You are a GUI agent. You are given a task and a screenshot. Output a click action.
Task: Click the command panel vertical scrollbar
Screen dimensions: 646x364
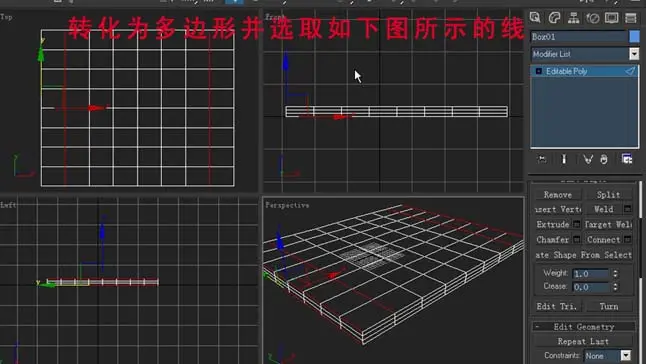pyautogui.click(x=641, y=272)
